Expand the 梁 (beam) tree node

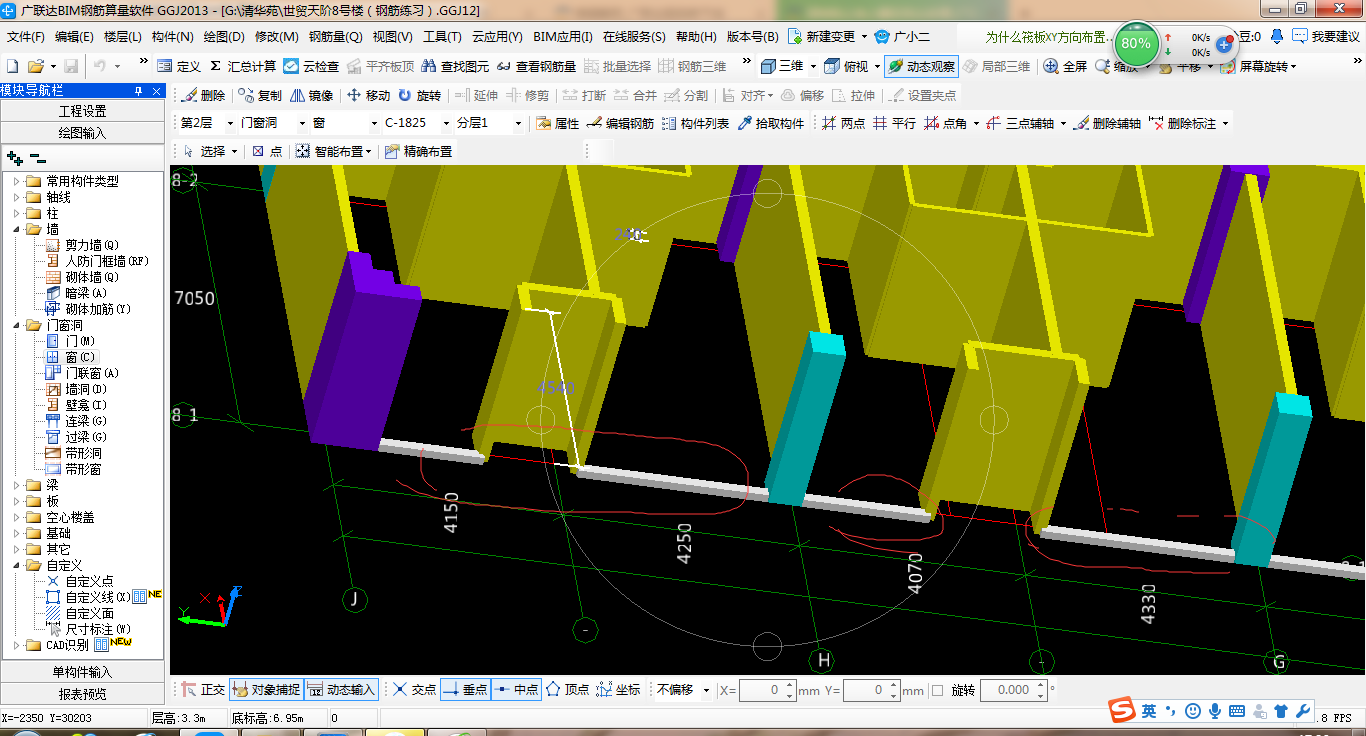point(17,485)
